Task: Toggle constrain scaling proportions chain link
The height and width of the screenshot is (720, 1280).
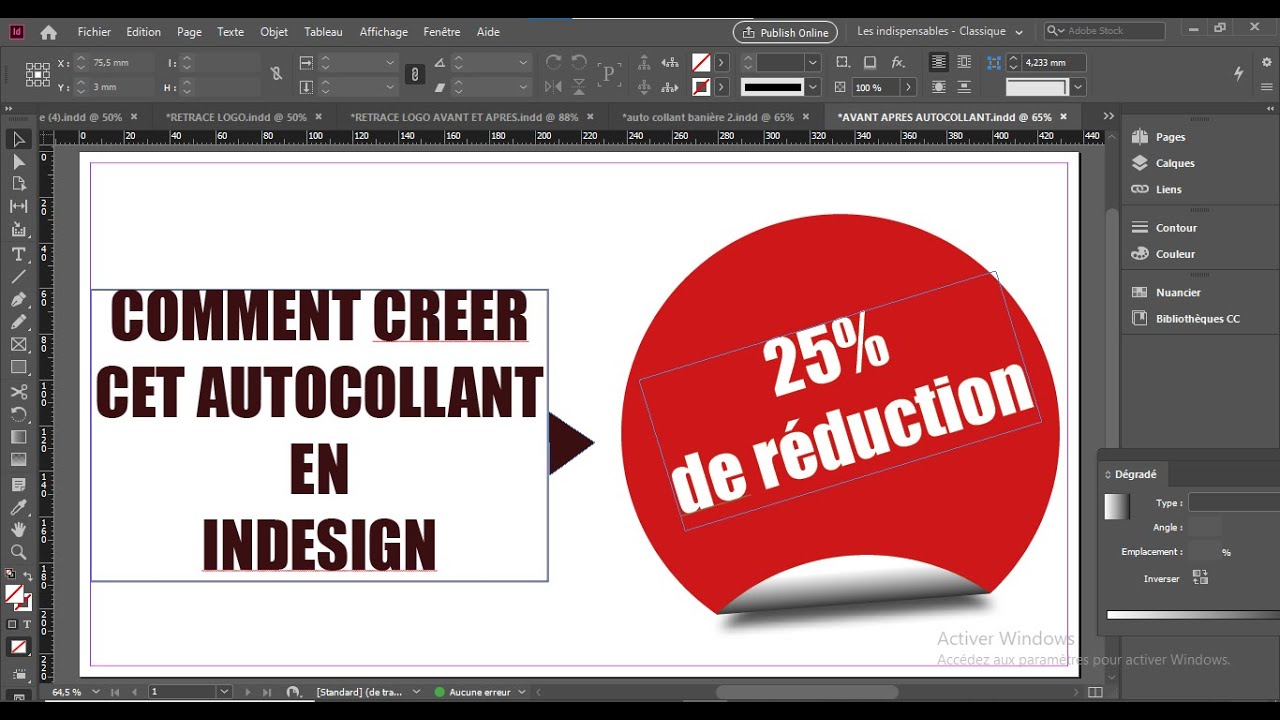Action: 415,74
